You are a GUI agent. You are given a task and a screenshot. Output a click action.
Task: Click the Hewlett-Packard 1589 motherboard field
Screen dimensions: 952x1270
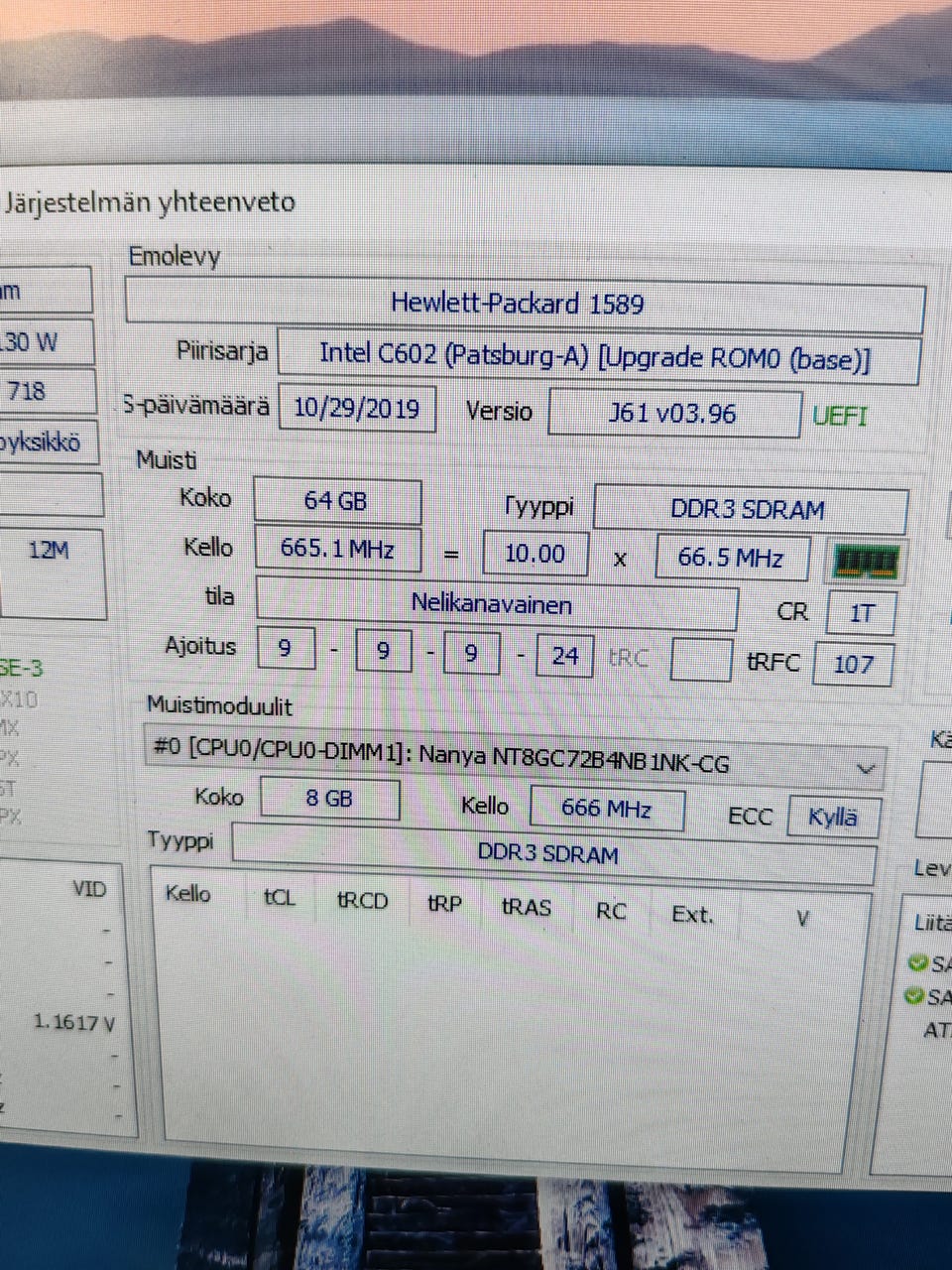525,303
